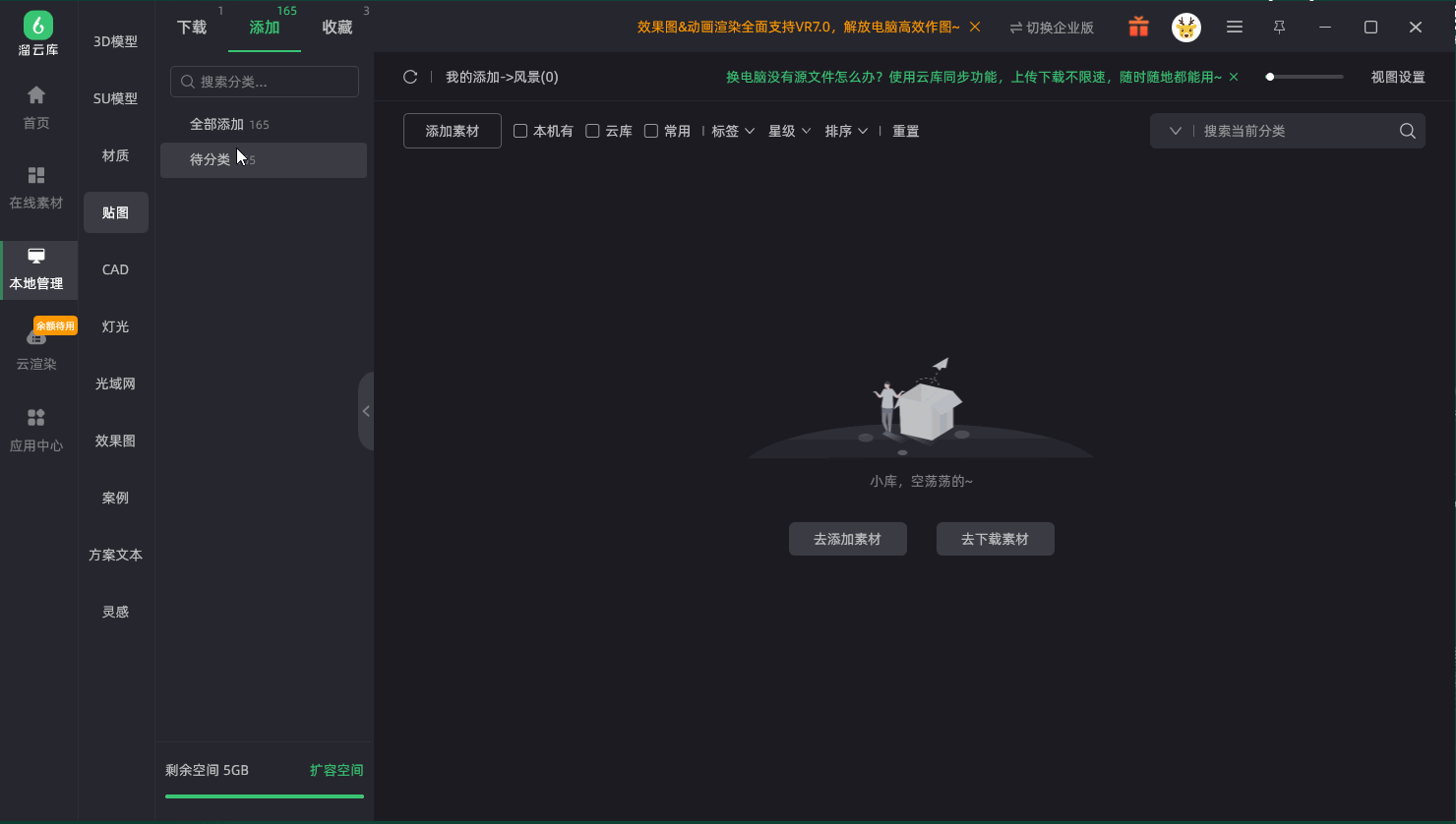
Task: Open the hamburger menu icon
Action: click(x=1235, y=28)
